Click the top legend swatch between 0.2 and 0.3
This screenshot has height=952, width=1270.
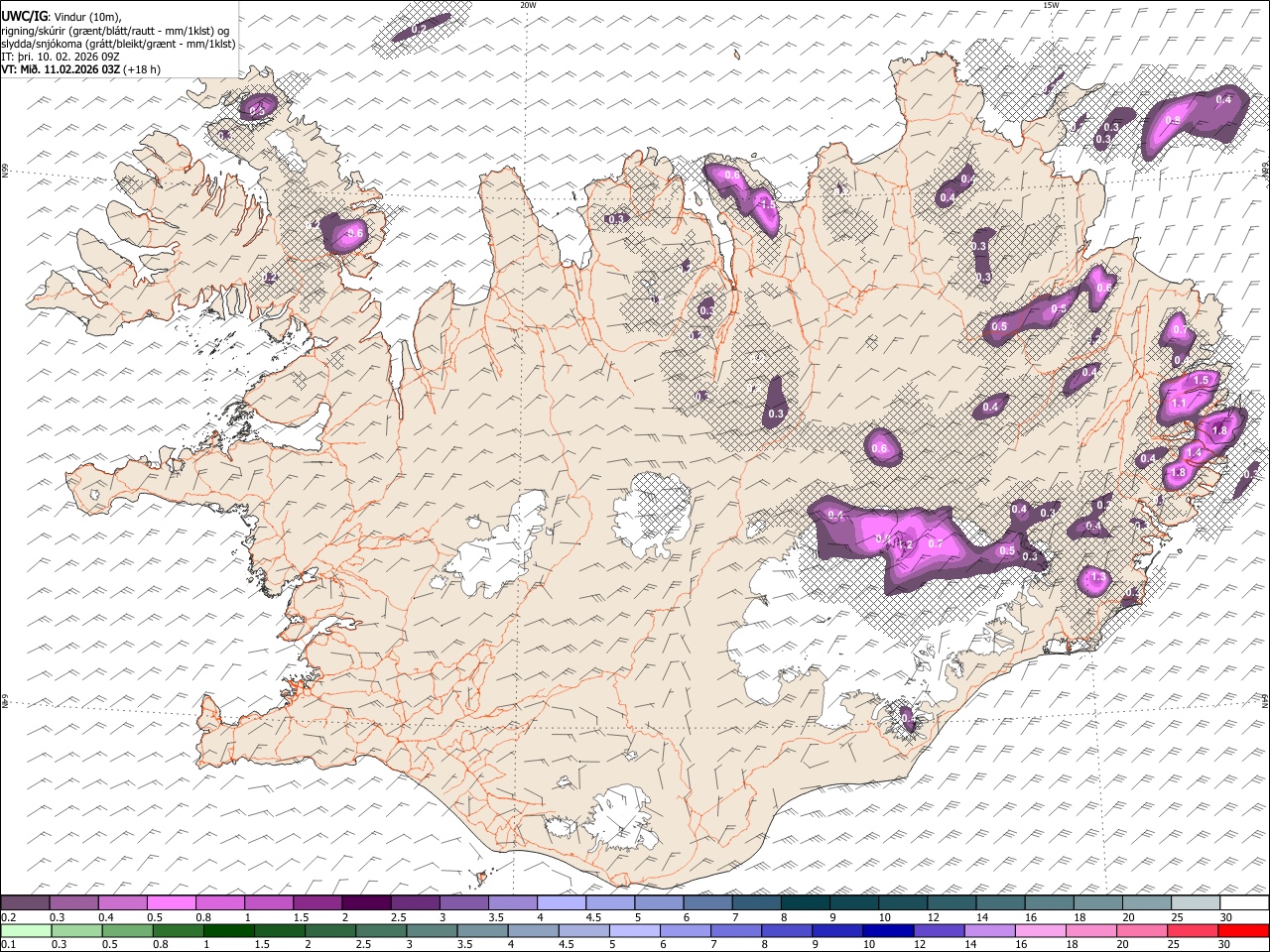(25, 903)
